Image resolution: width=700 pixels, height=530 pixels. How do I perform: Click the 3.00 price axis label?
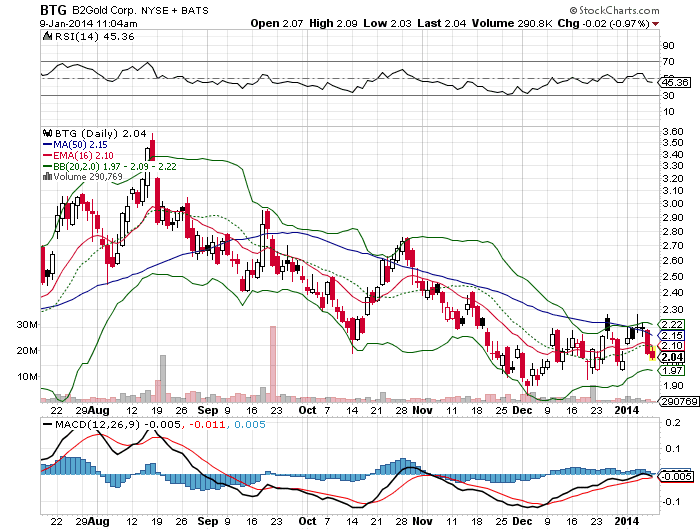coord(673,203)
